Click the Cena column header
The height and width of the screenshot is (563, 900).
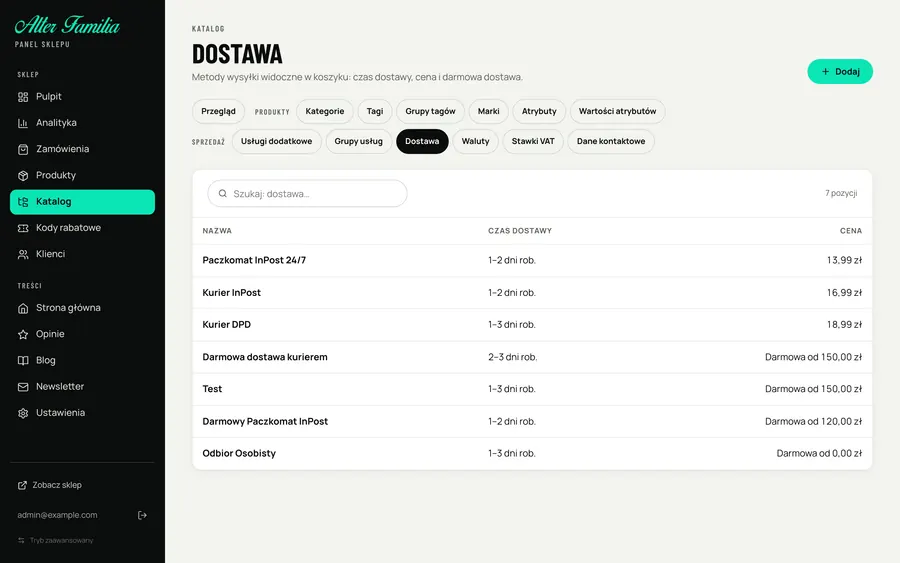pyautogui.click(x=851, y=231)
